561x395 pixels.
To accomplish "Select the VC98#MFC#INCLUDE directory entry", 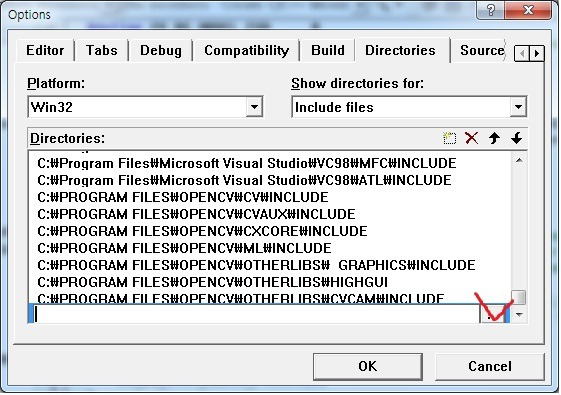I will click(x=247, y=164).
